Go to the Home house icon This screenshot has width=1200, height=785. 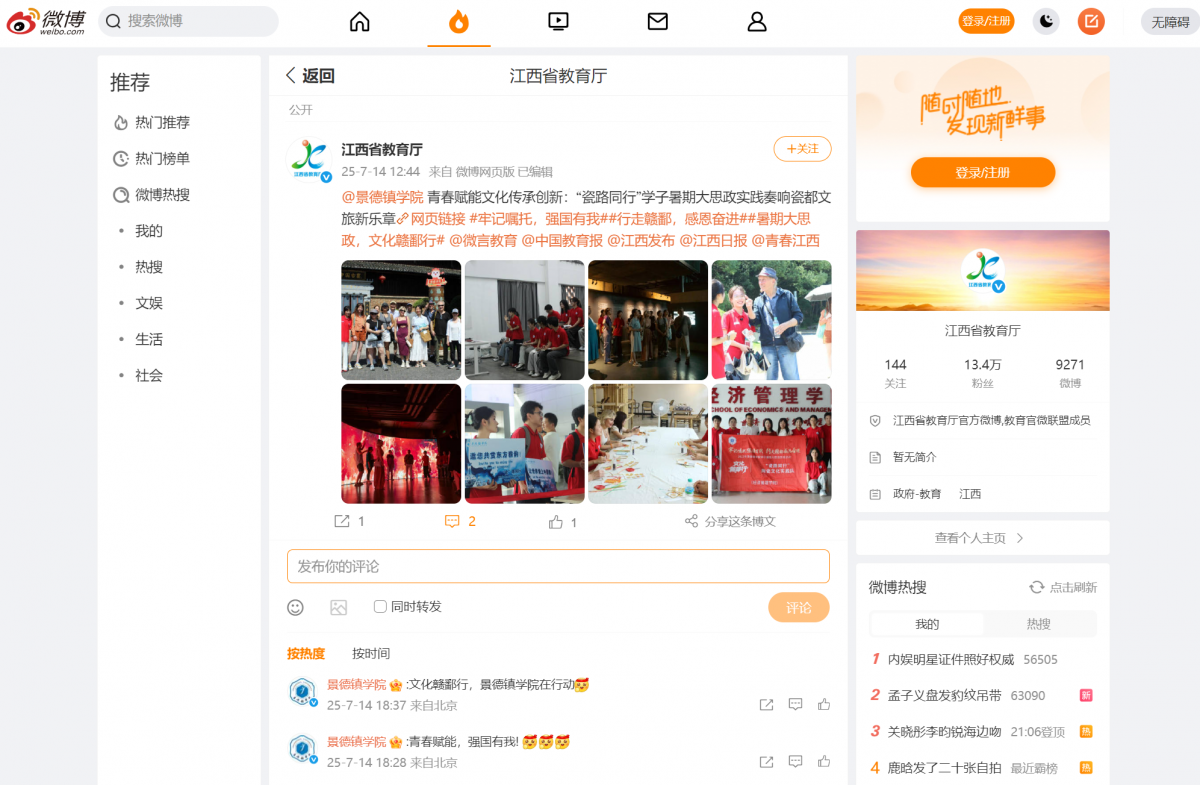click(x=359, y=21)
